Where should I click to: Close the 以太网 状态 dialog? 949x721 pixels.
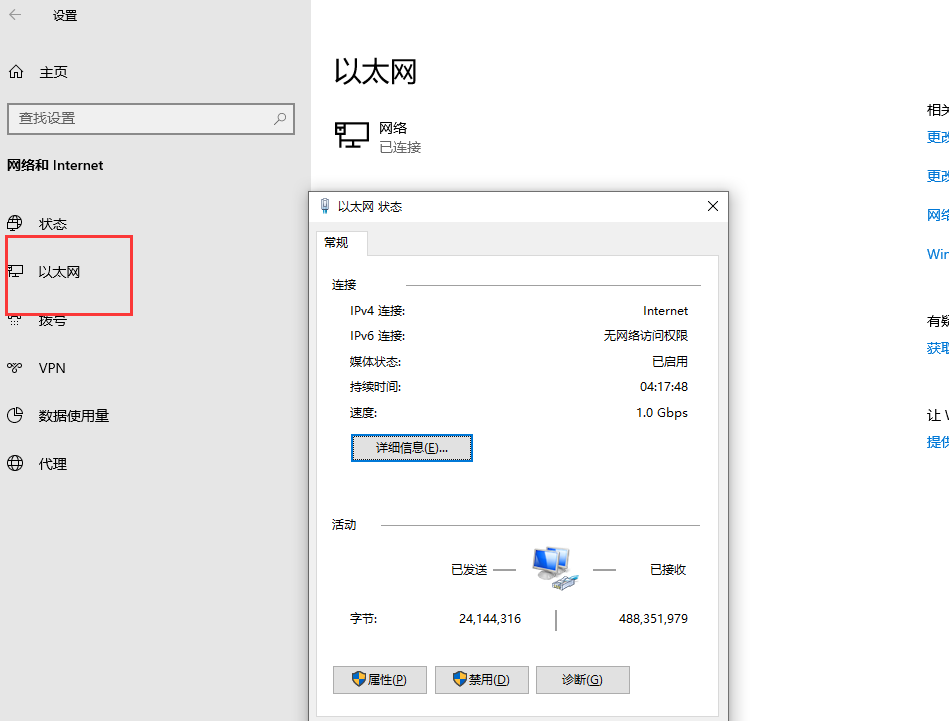click(x=712, y=206)
